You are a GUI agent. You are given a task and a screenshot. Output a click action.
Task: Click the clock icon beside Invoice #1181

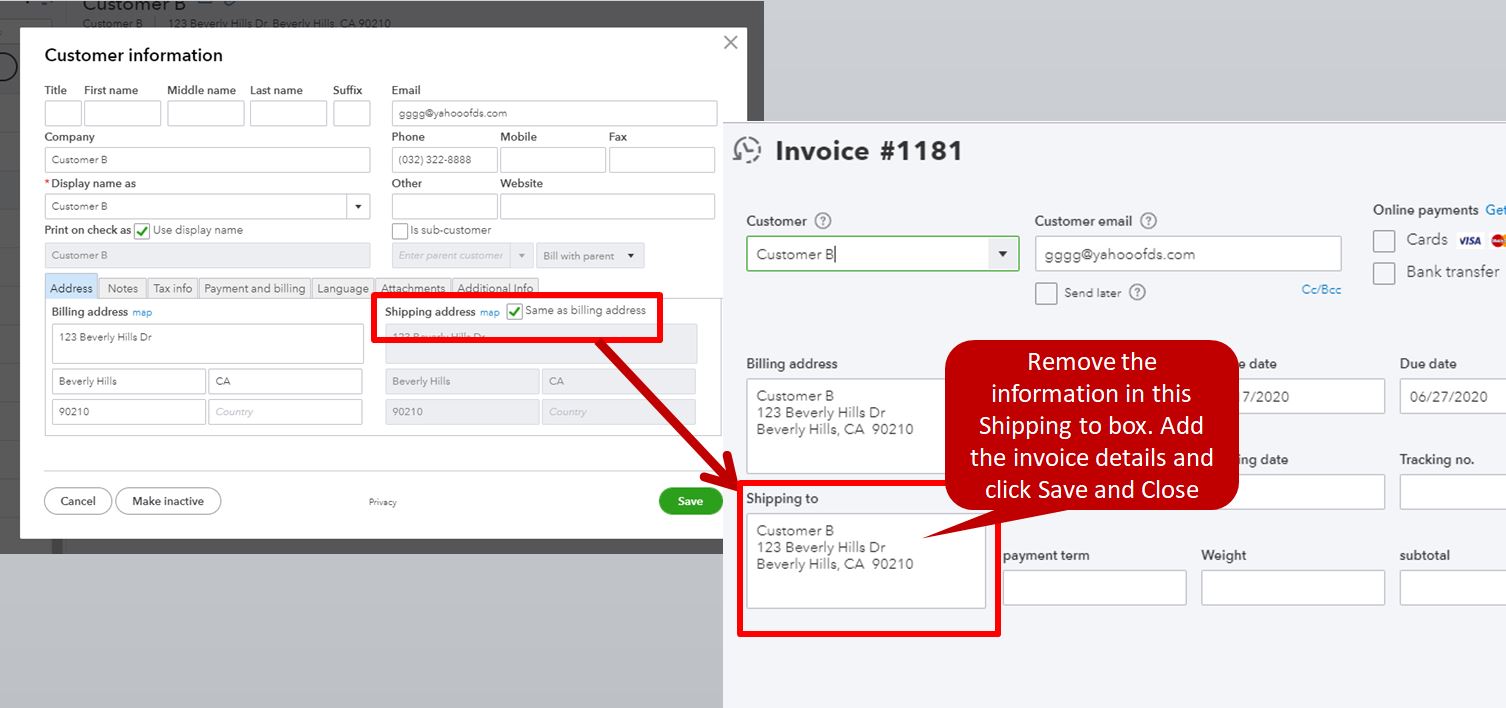pos(752,150)
